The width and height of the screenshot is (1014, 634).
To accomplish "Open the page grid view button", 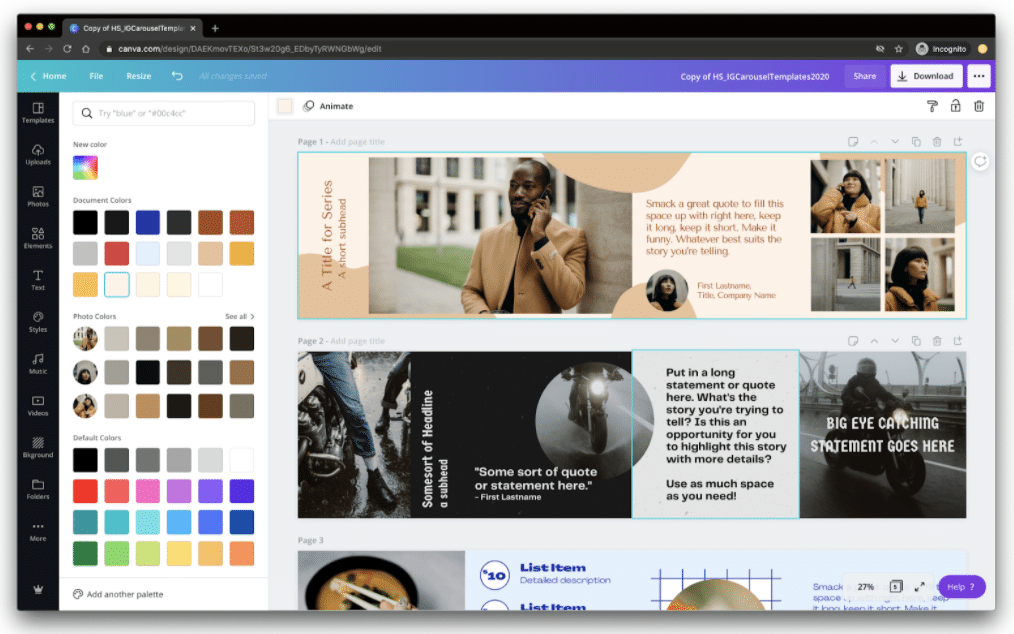I will (x=896, y=587).
